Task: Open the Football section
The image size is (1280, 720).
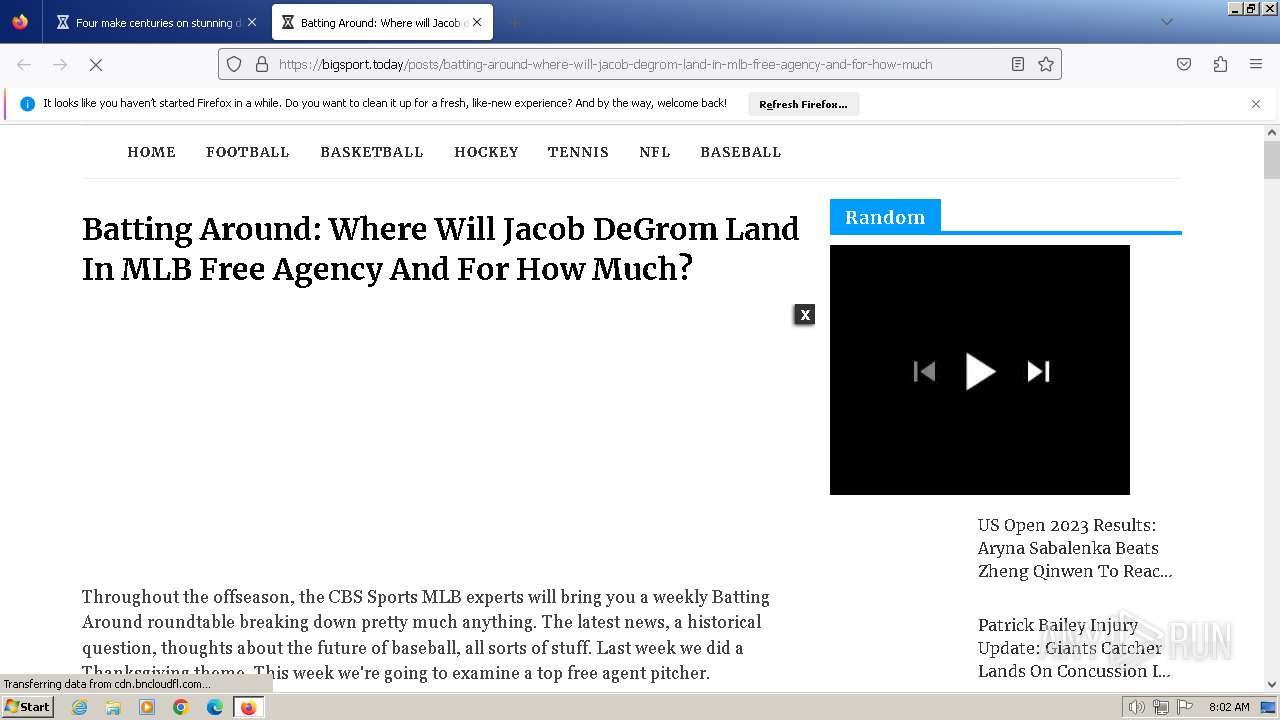Action: [x=248, y=152]
